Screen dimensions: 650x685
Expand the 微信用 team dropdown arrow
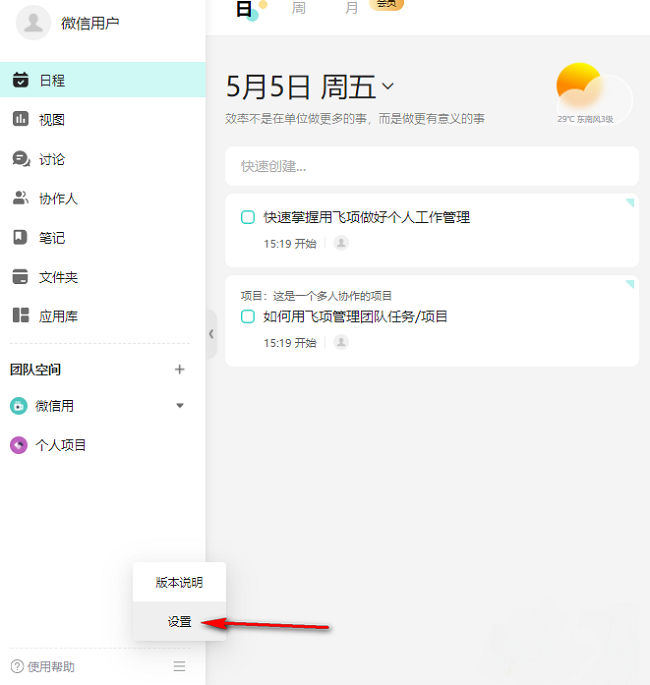pos(180,406)
